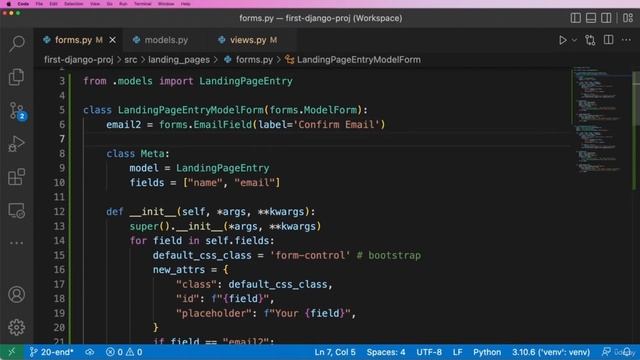Open the Terminal menu

point(142,4)
